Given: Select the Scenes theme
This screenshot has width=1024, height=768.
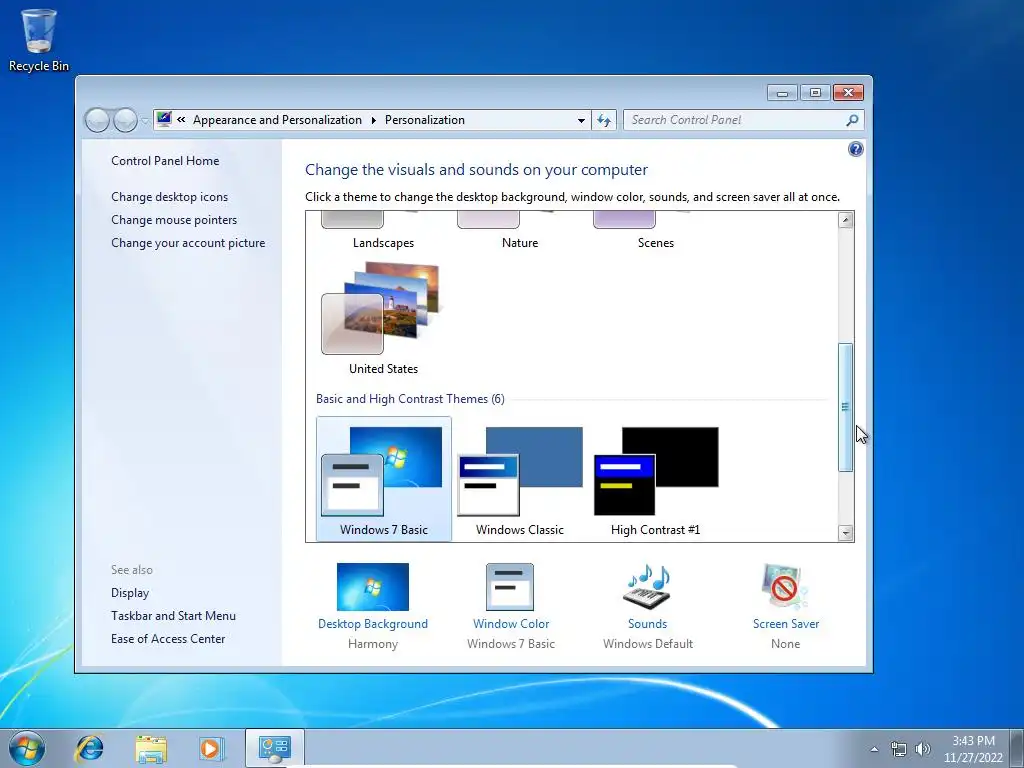Looking at the screenshot, I should coord(656,232).
